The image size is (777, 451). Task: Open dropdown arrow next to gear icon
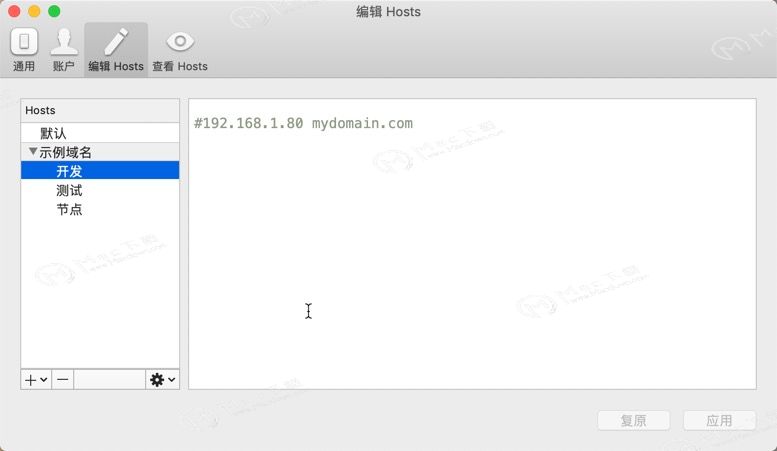pos(171,380)
